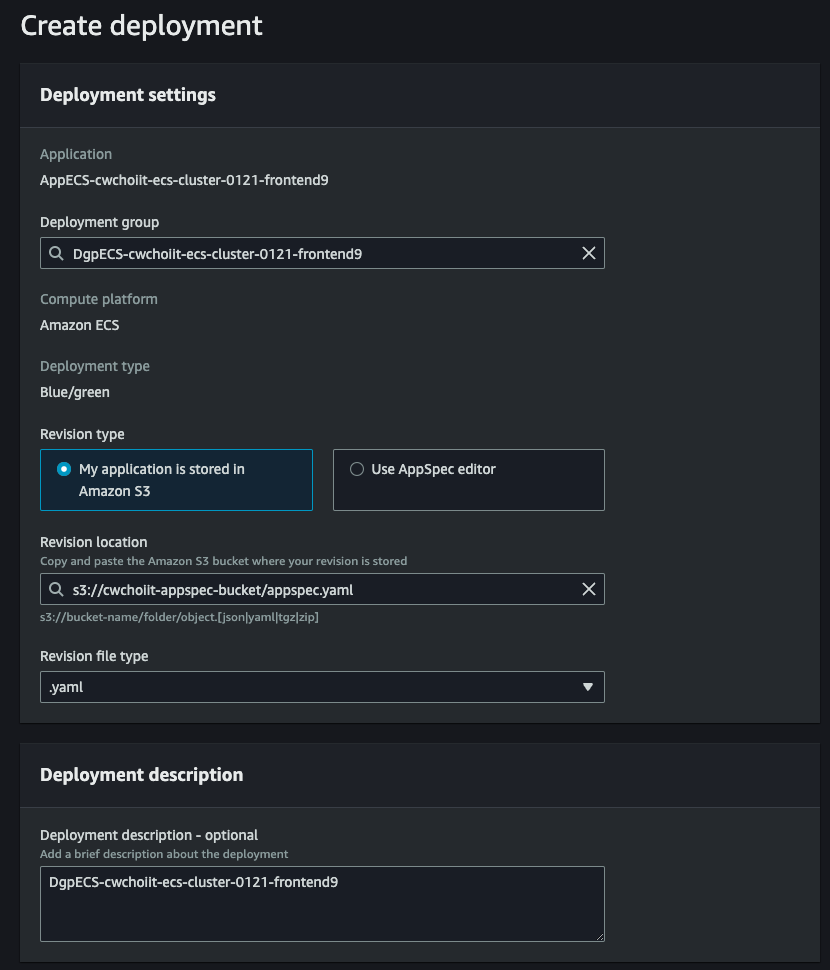Click inside the Deployment description text area

click(x=322, y=904)
